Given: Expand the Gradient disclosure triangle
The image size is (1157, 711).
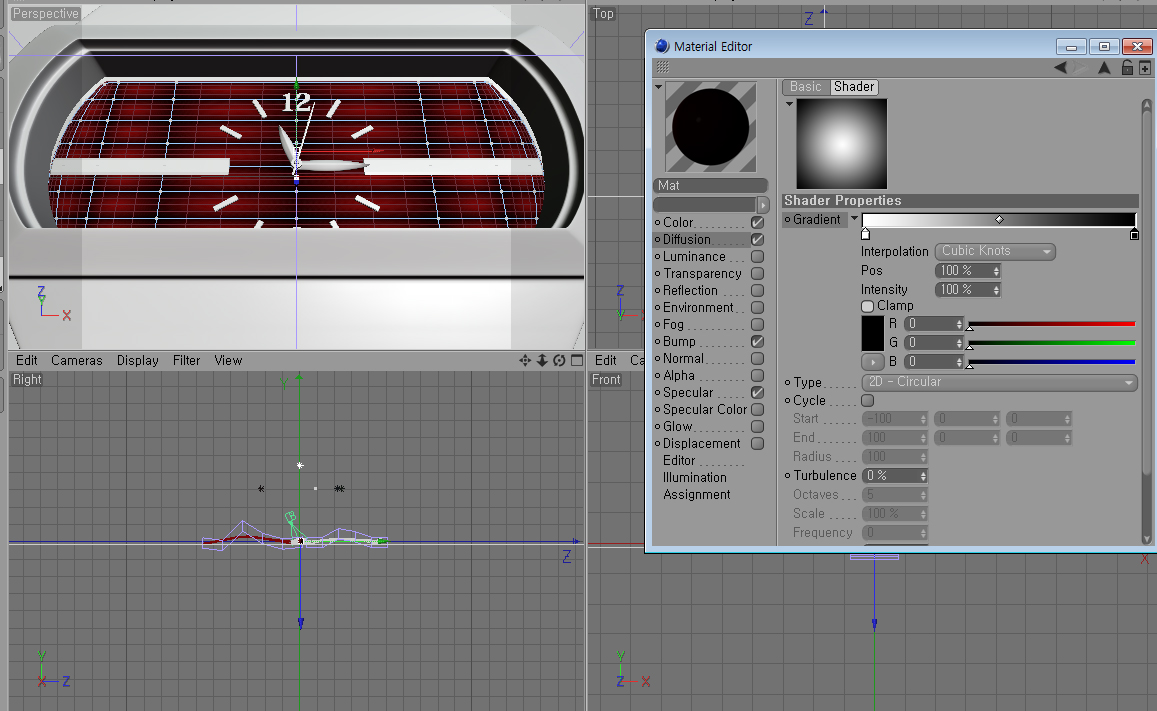Looking at the screenshot, I should pyautogui.click(x=854, y=219).
